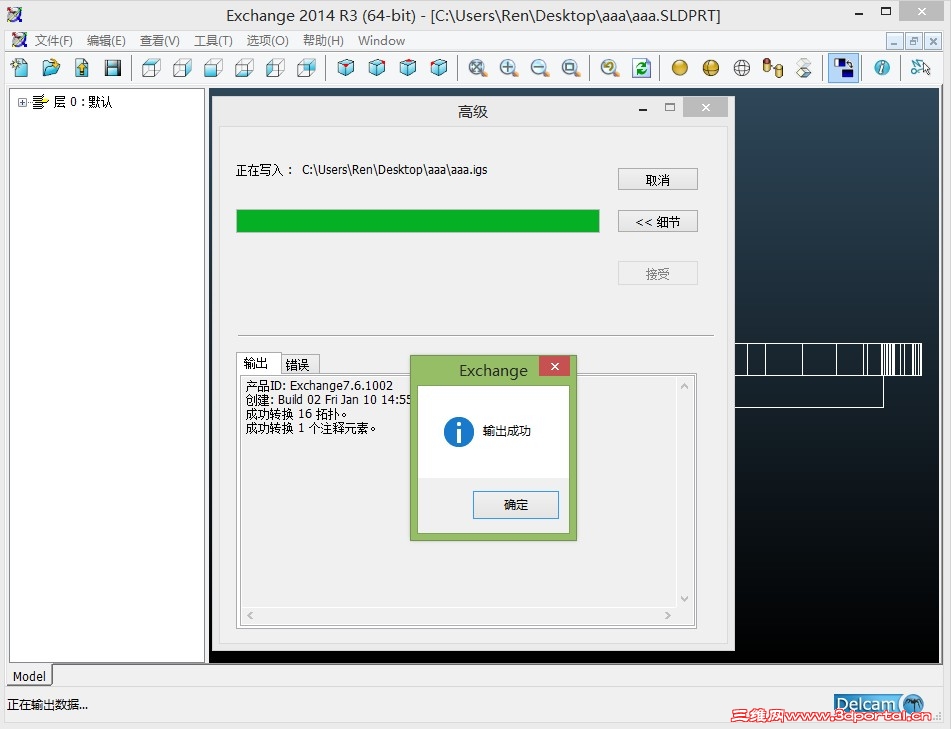The height and width of the screenshot is (729, 951).
Task: Click the 成功转换 1 个注释元素 log line
Action: pos(311,428)
